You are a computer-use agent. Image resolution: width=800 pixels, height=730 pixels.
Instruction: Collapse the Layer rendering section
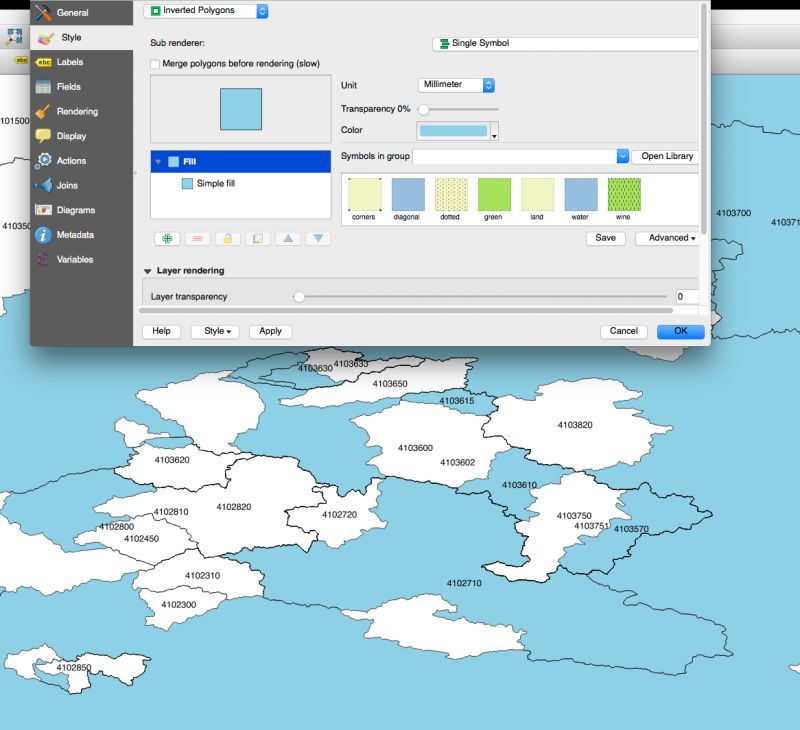coord(148,269)
